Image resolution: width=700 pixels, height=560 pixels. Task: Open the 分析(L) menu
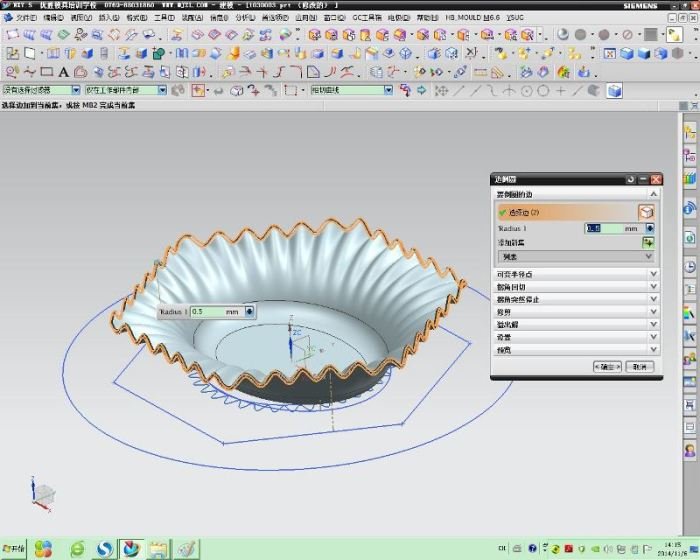[x=245, y=18]
